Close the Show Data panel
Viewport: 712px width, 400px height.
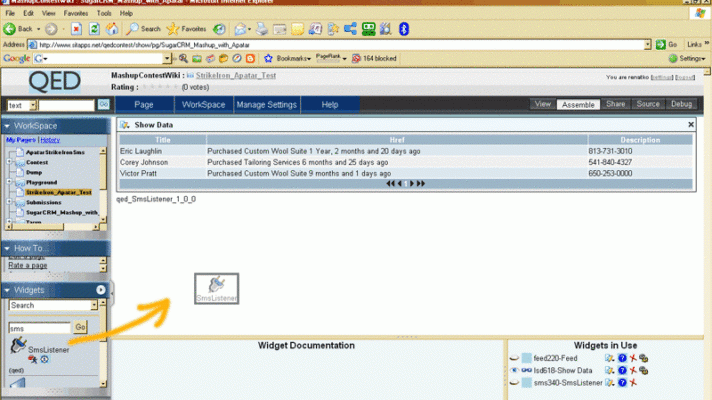click(x=691, y=124)
